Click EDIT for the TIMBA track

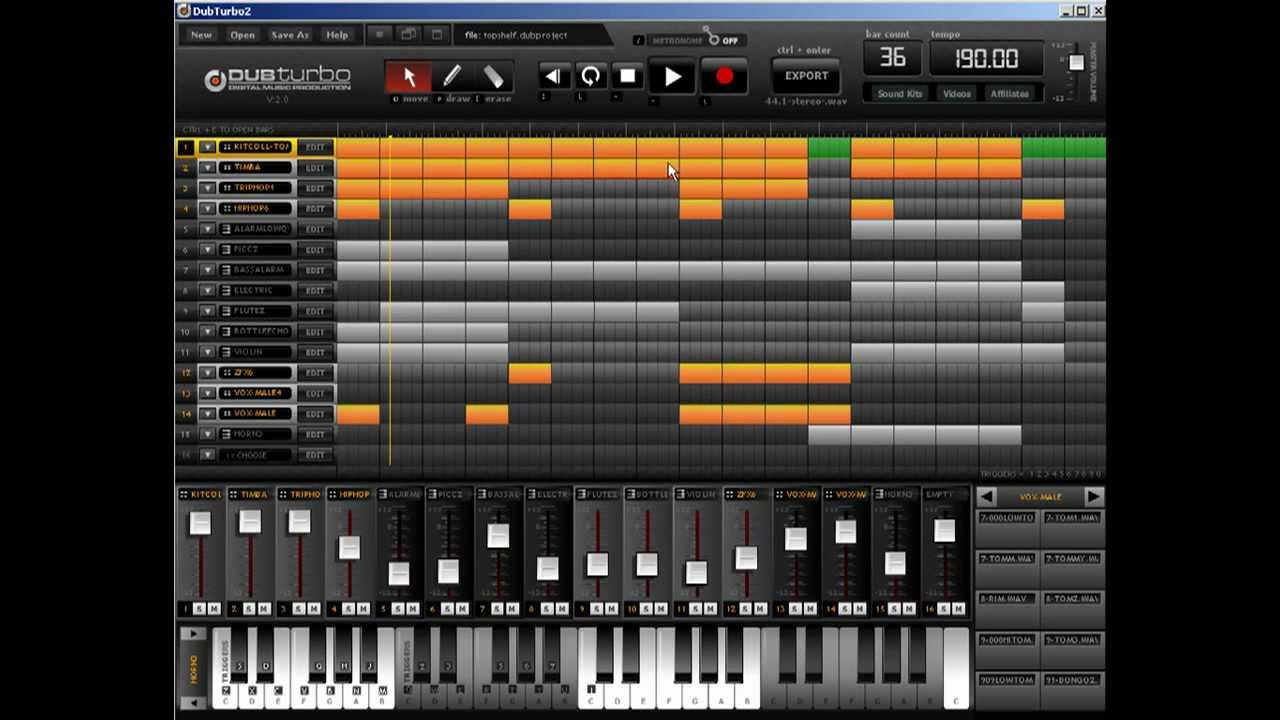tap(315, 168)
